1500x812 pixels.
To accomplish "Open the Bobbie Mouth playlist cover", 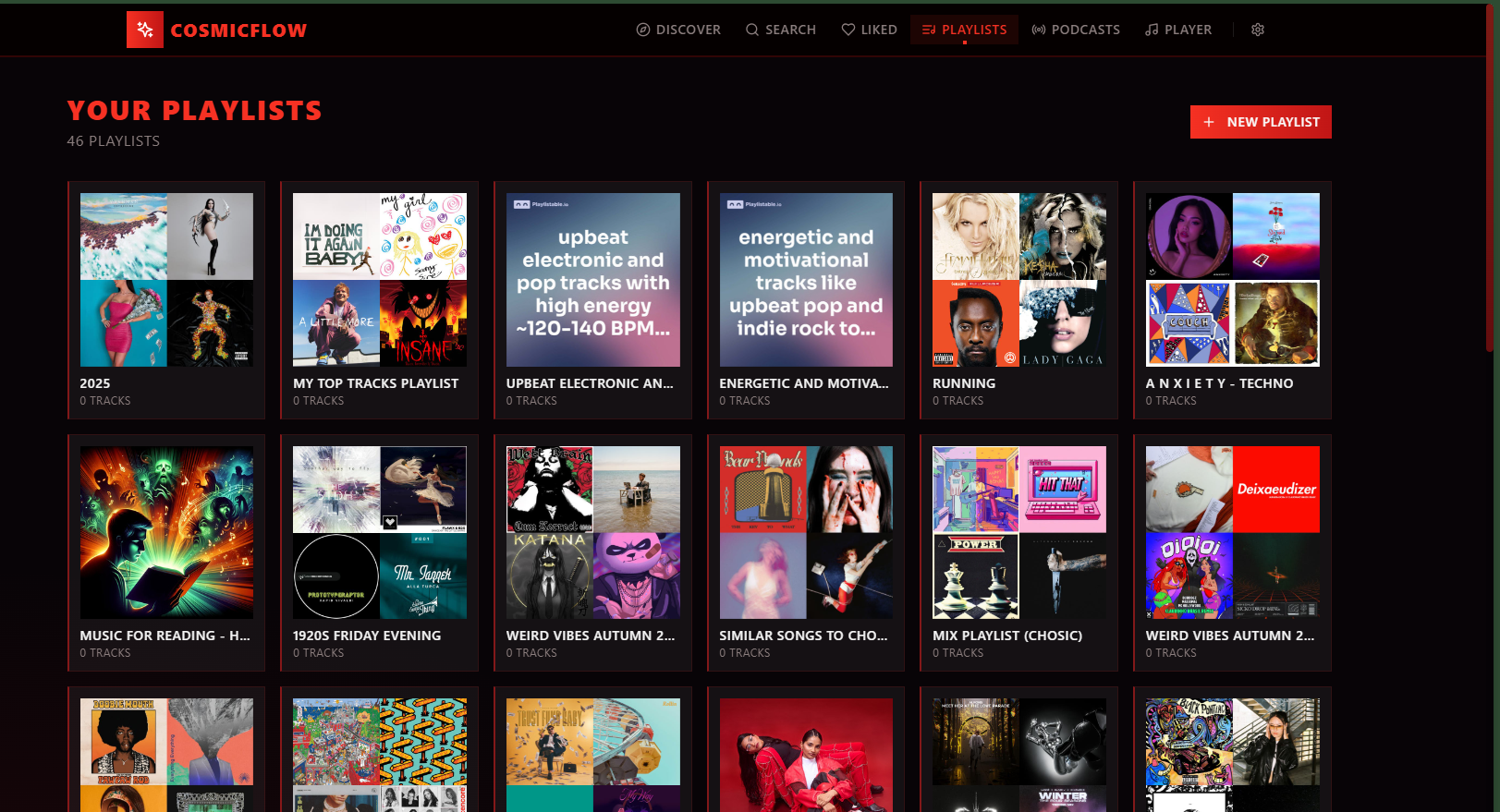I will click(166, 755).
